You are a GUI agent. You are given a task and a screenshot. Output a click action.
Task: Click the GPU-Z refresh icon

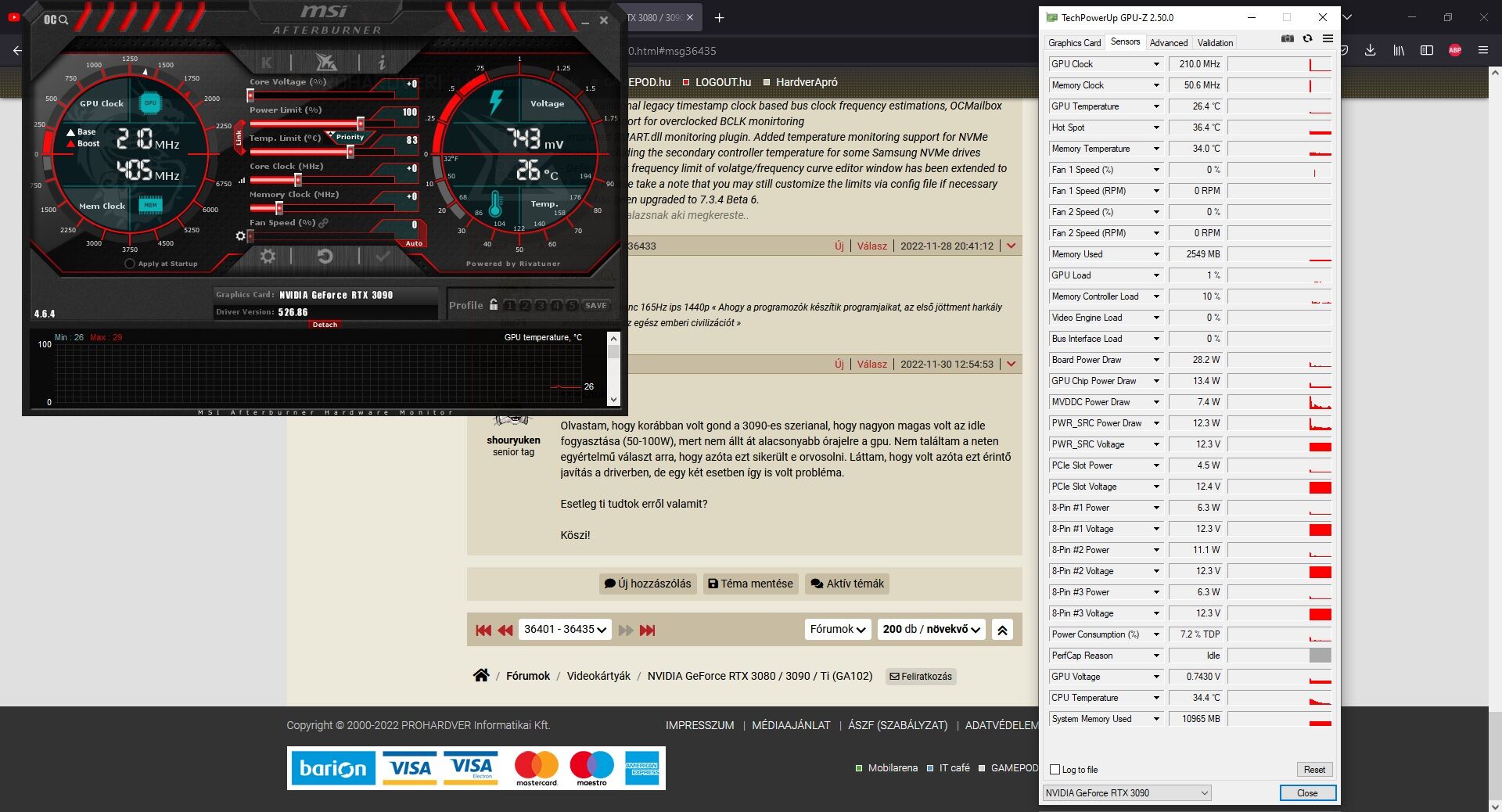coord(1307,38)
